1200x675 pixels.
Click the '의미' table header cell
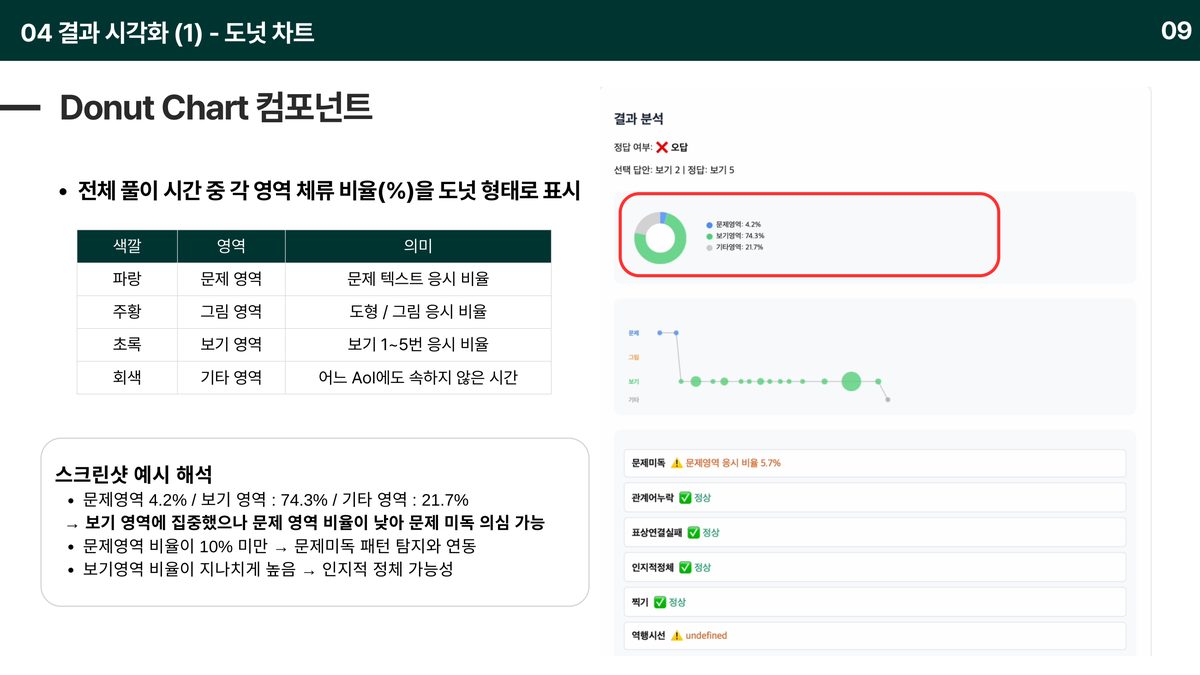coord(418,246)
